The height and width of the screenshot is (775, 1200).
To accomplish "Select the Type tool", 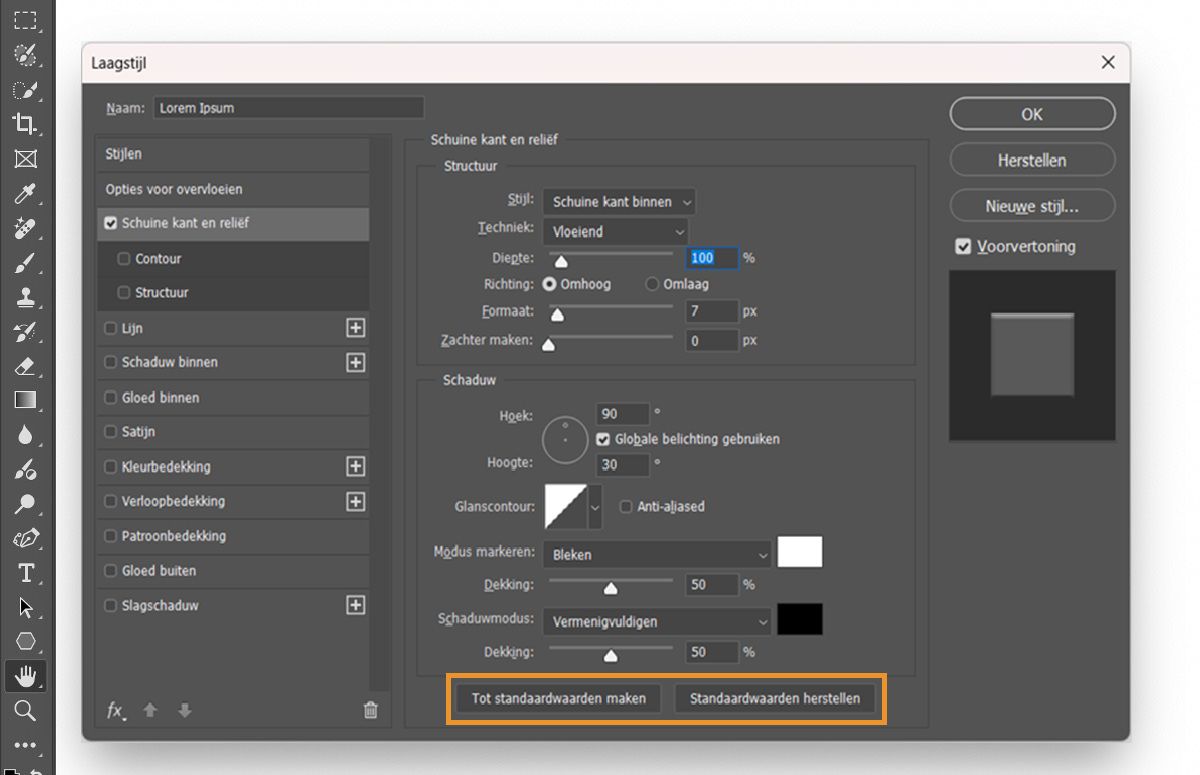I will click(x=27, y=572).
